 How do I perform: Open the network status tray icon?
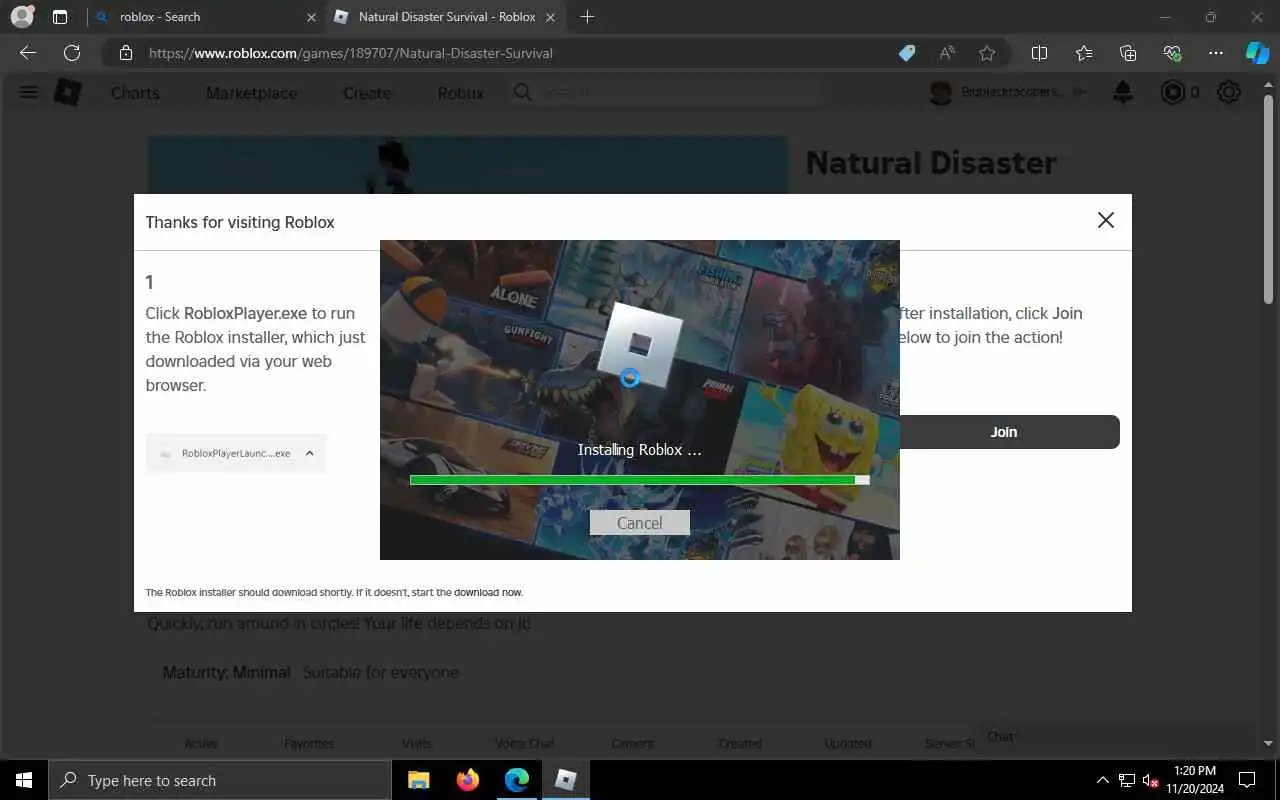click(1127, 780)
